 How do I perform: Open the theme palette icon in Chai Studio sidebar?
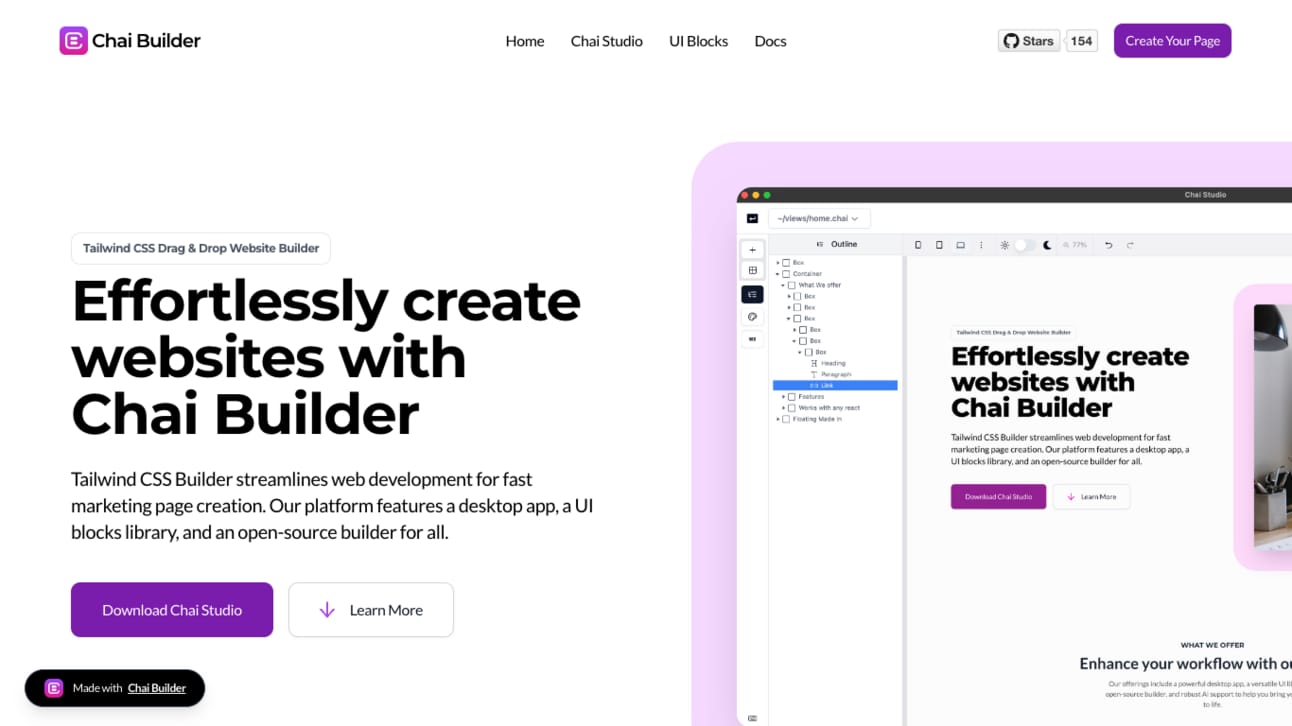click(753, 317)
